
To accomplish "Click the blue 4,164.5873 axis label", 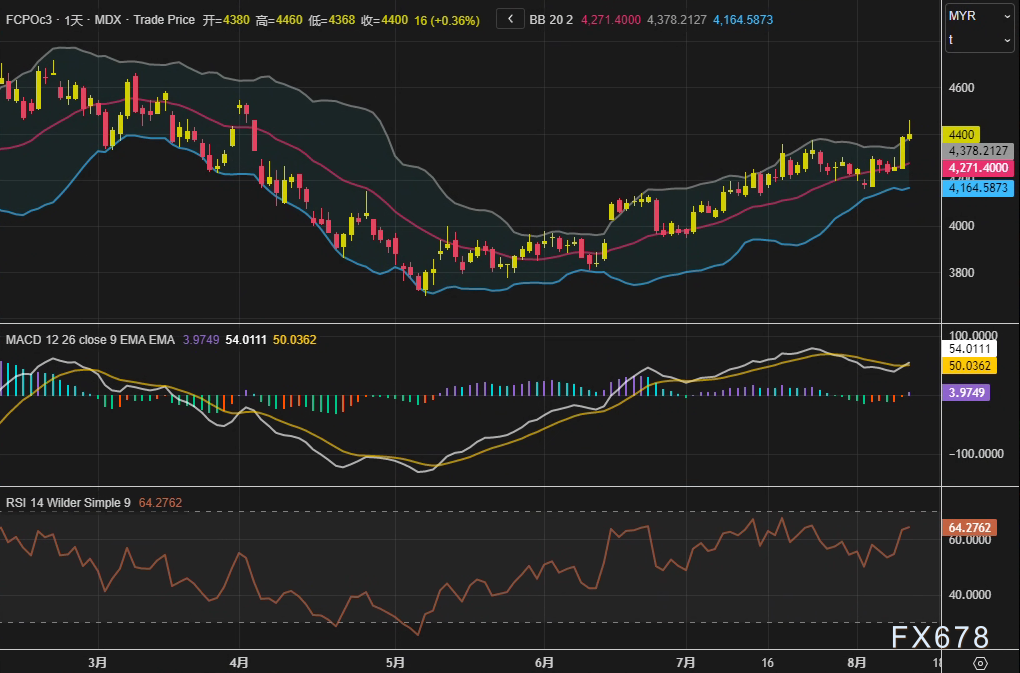I will click(x=978, y=187).
